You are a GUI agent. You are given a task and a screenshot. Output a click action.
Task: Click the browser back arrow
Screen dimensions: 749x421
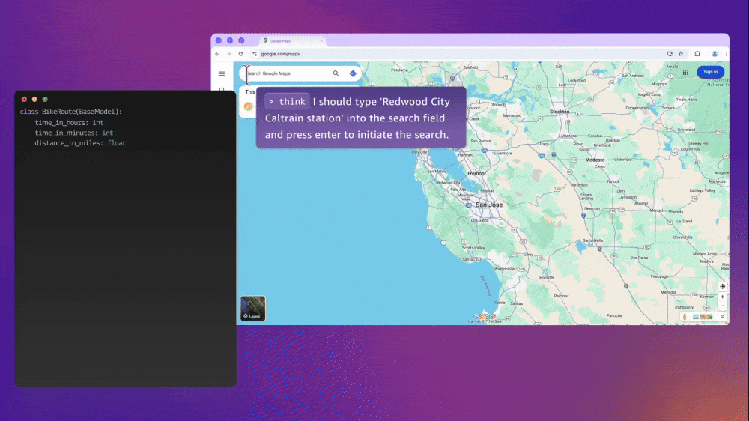coord(218,53)
